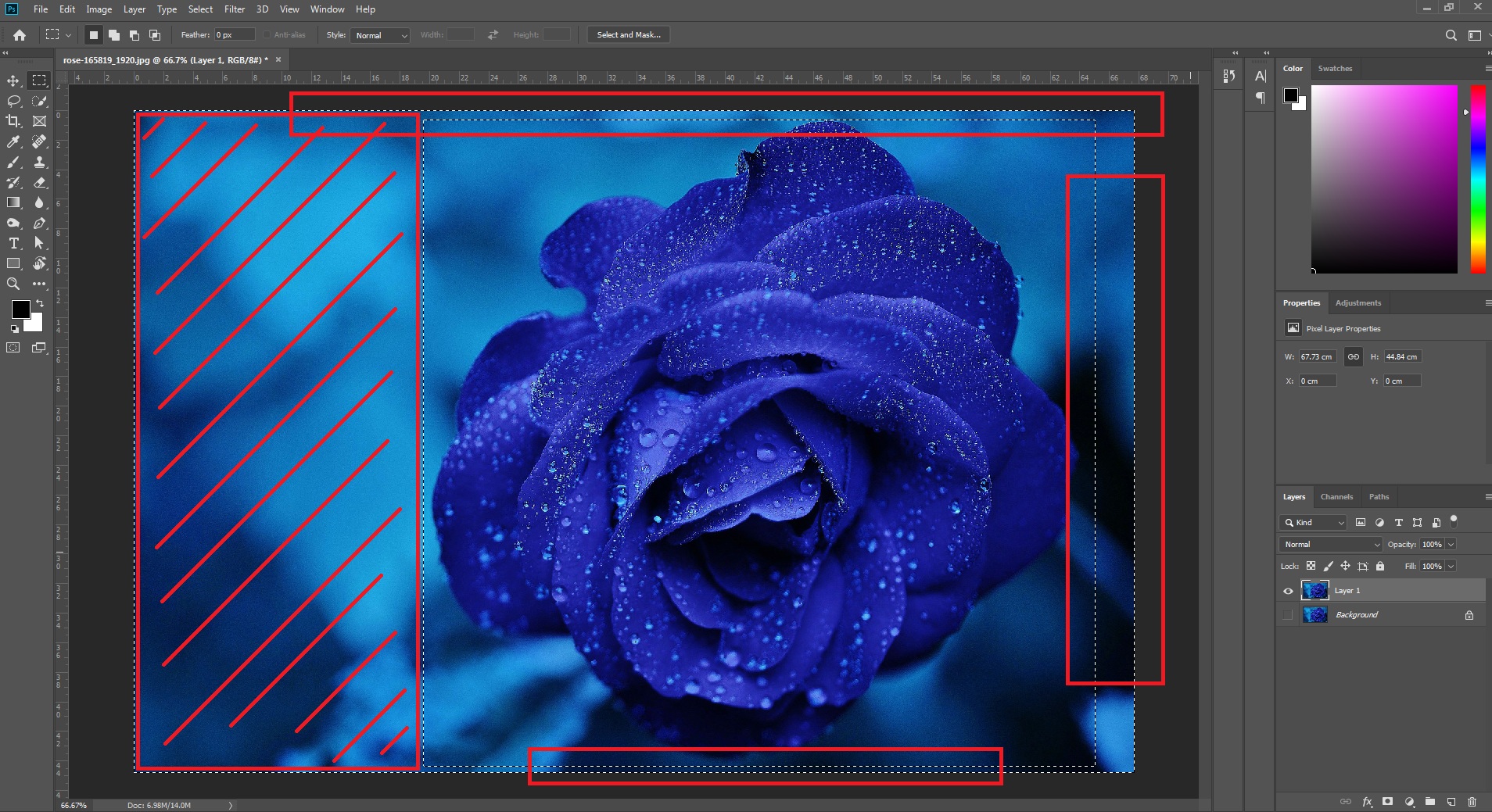Click the delete layer trash icon
This screenshot has width=1492, height=812.
[x=1472, y=802]
